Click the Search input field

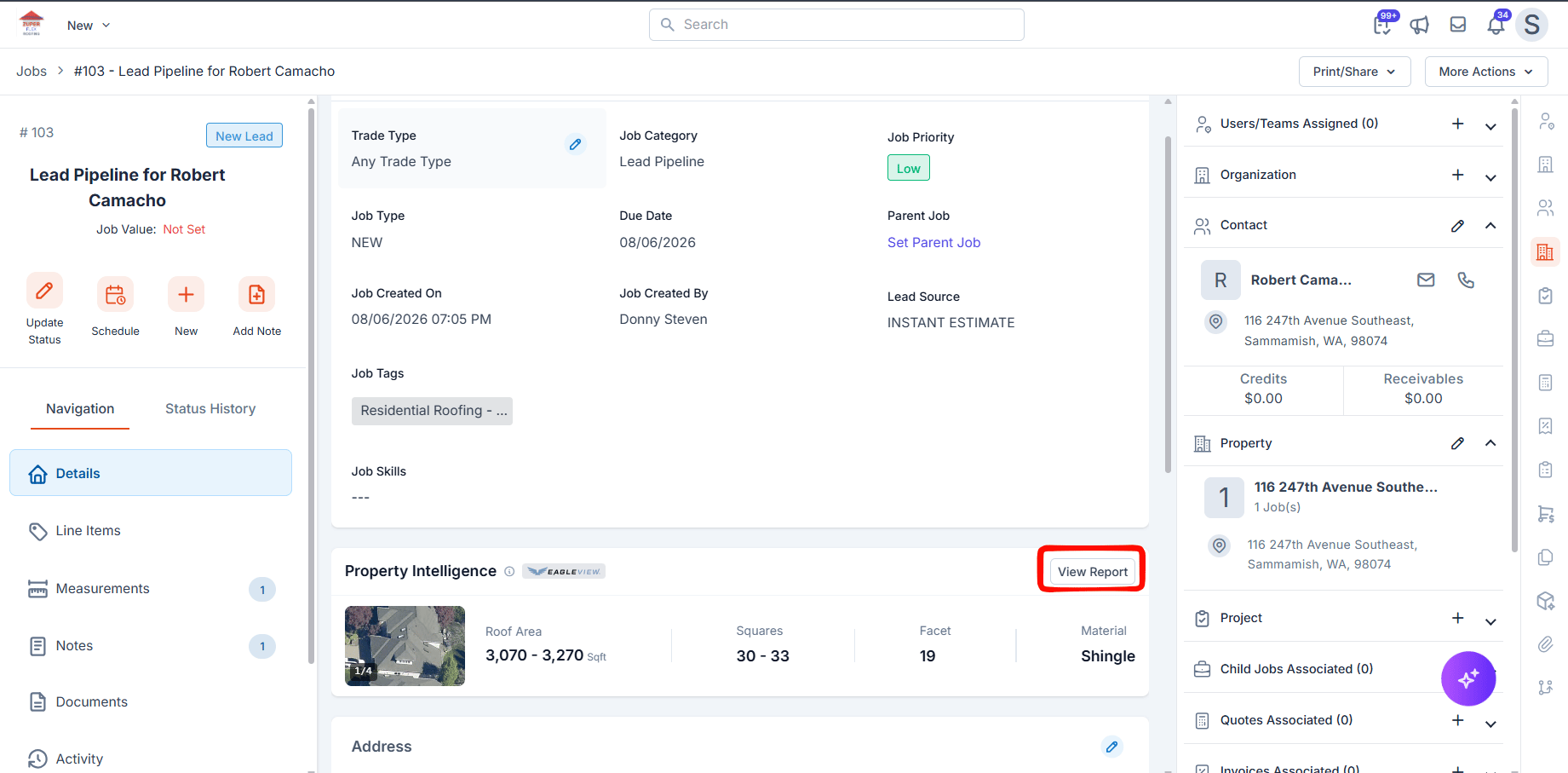[x=836, y=25]
